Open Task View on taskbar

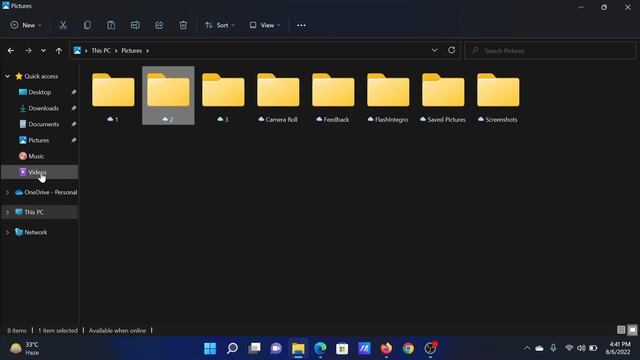click(x=254, y=348)
